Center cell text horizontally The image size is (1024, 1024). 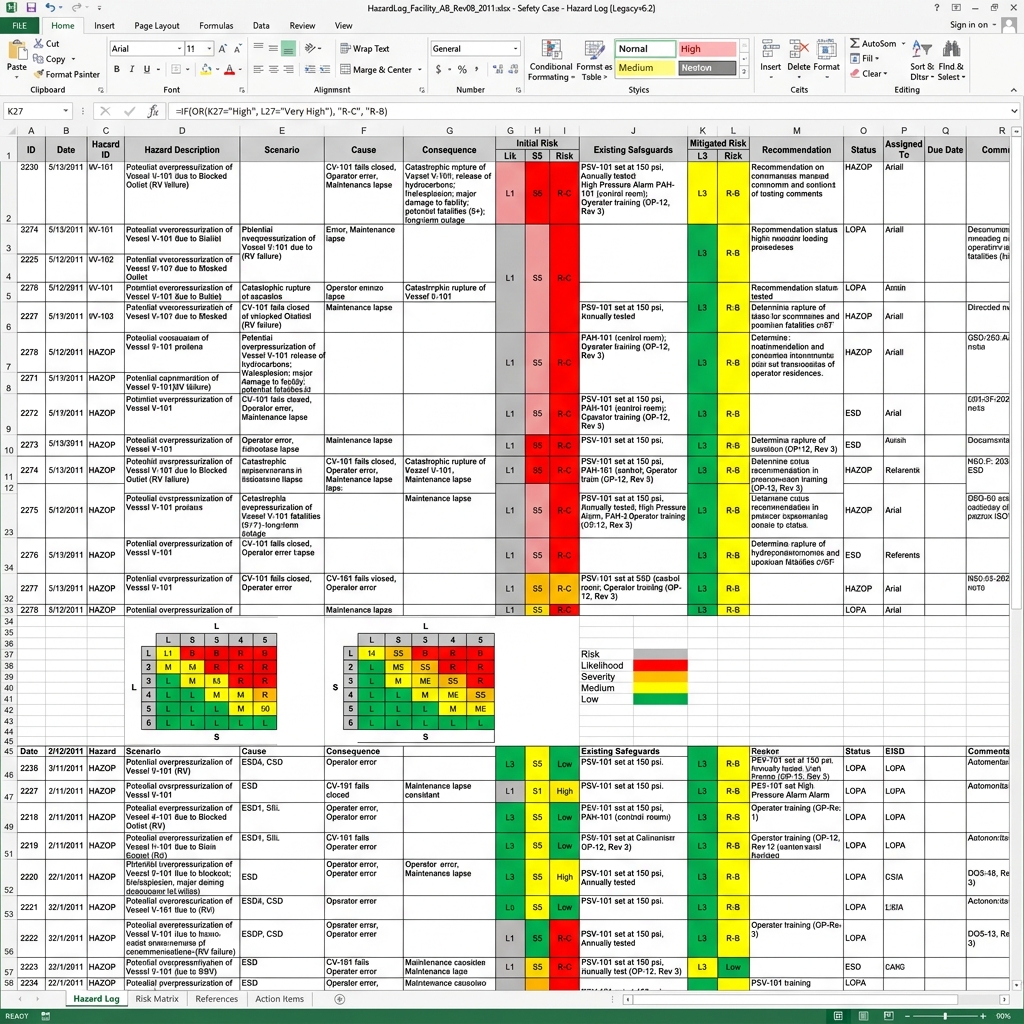click(x=273, y=69)
